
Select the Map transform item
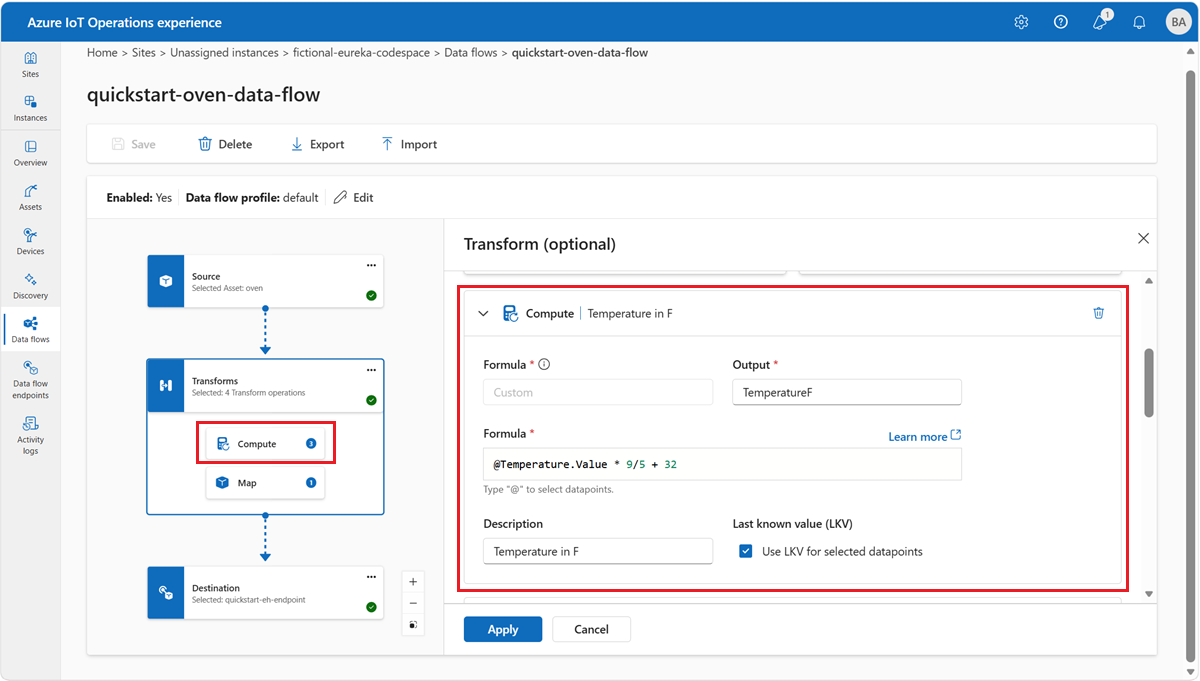click(x=265, y=483)
